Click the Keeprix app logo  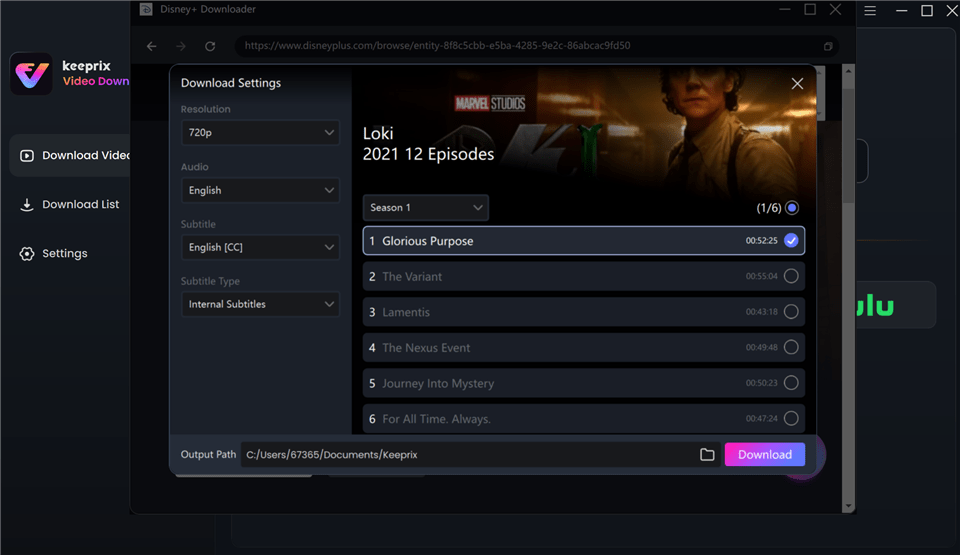click(x=31, y=74)
